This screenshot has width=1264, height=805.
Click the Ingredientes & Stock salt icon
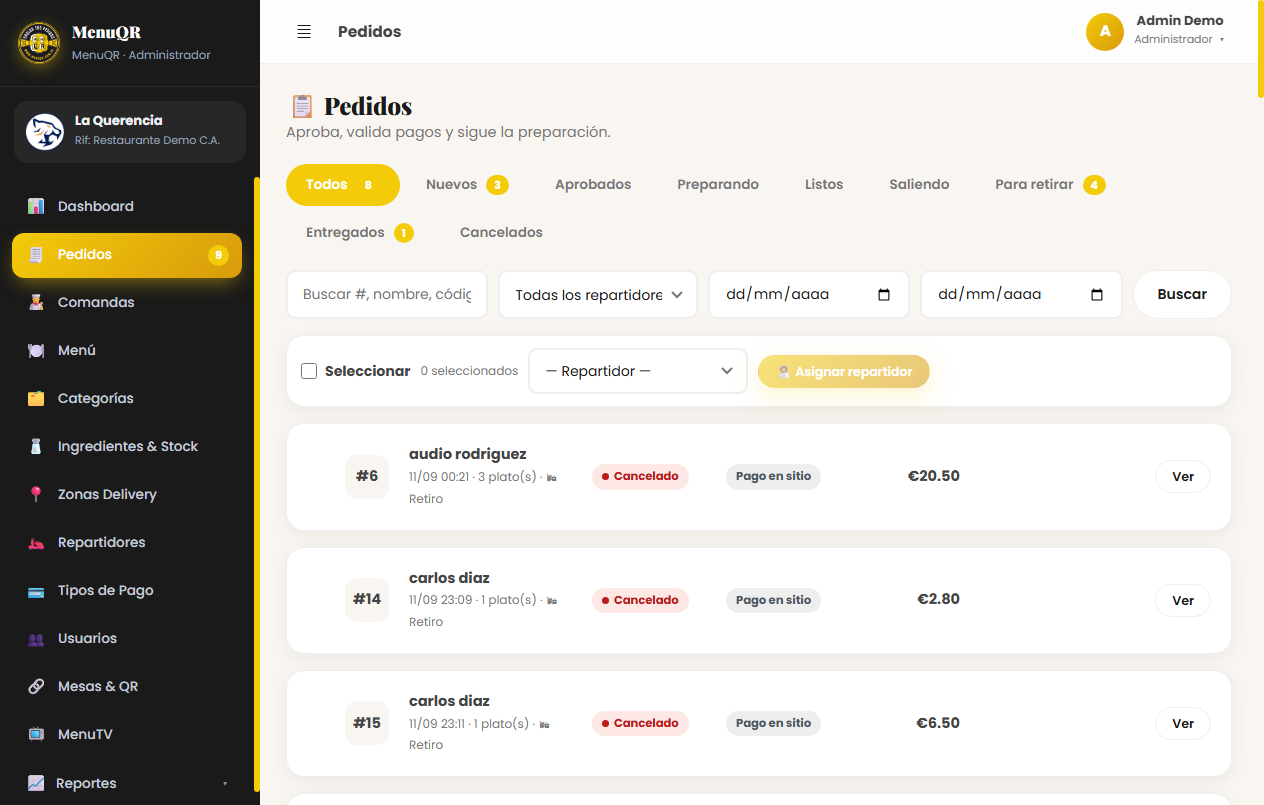[x=36, y=446]
